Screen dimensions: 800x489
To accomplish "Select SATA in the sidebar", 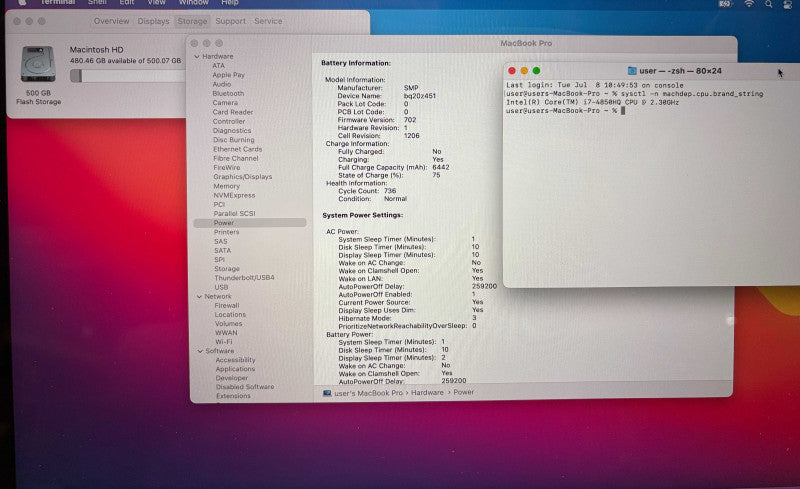I will 222,250.
